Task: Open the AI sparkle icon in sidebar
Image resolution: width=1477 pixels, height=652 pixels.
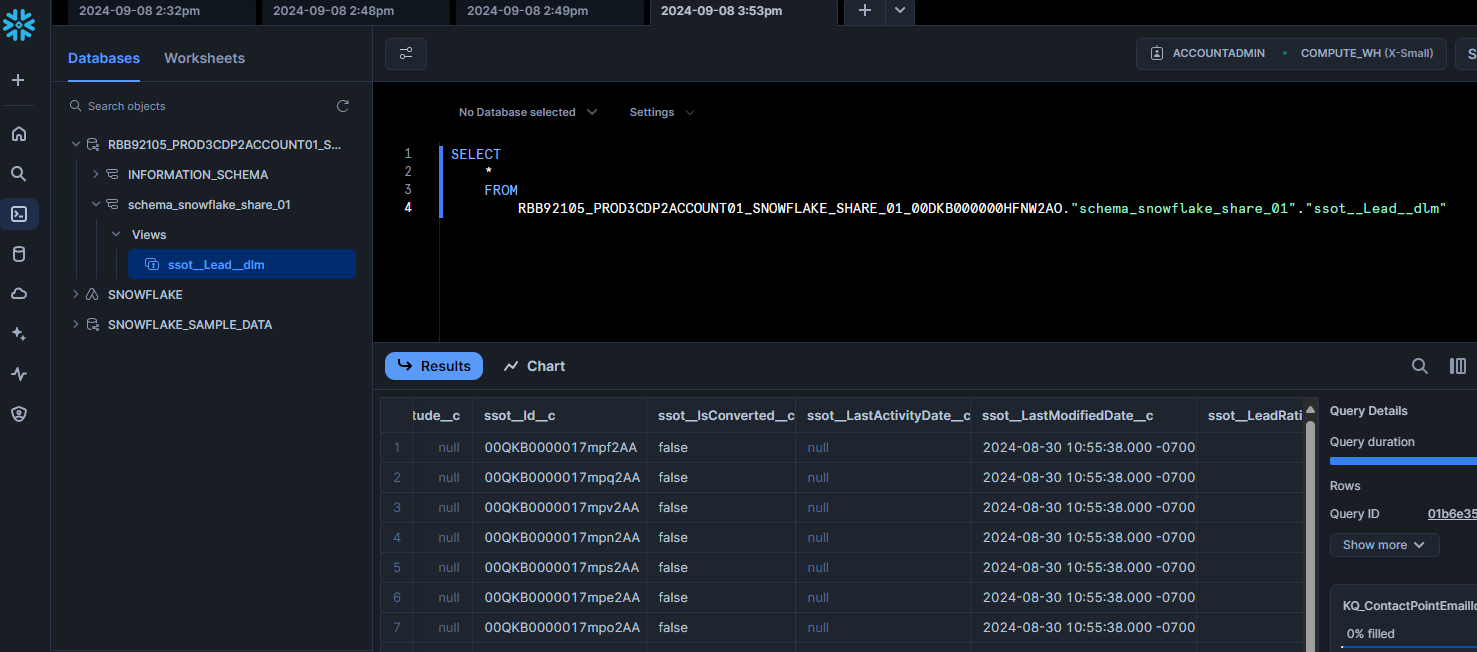Action: [18, 334]
